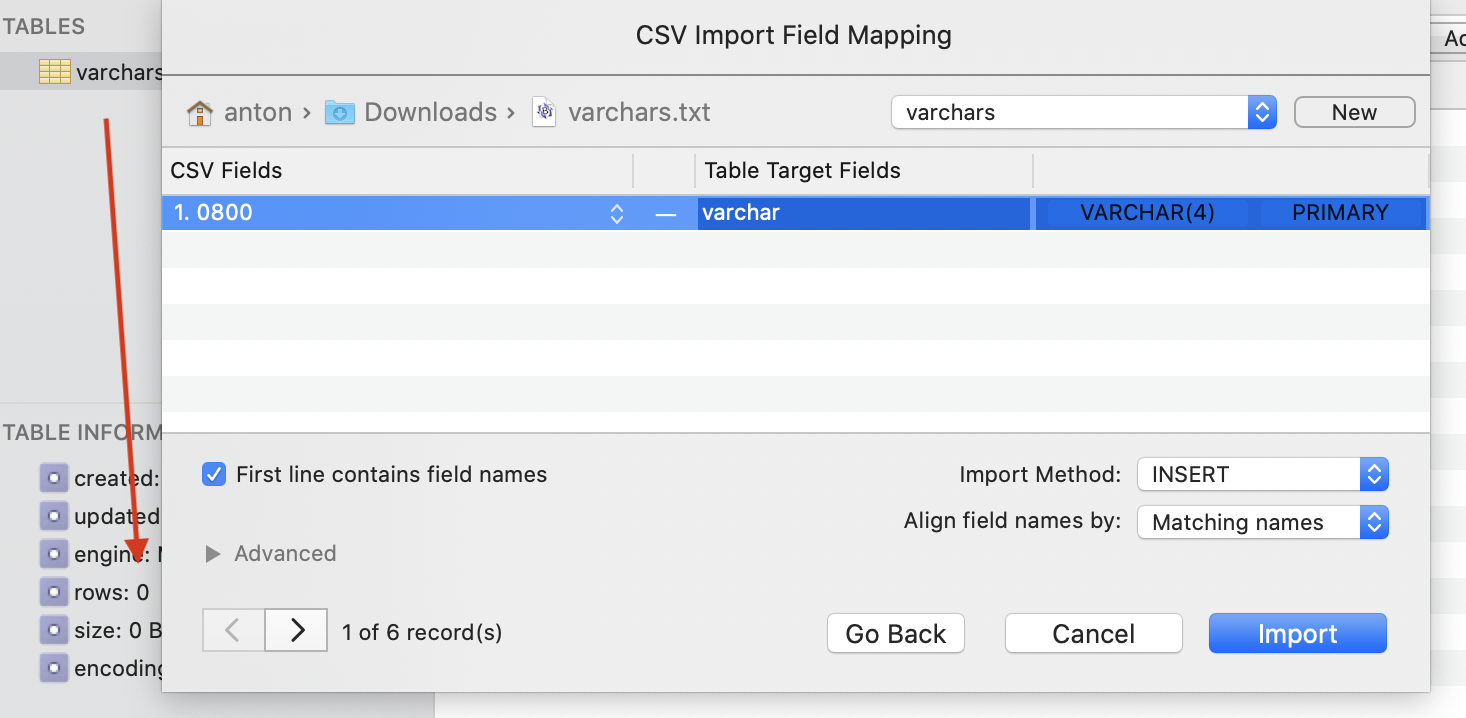Click the New button to create a table
The image size is (1466, 718).
pyautogui.click(x=1354, y=112)
